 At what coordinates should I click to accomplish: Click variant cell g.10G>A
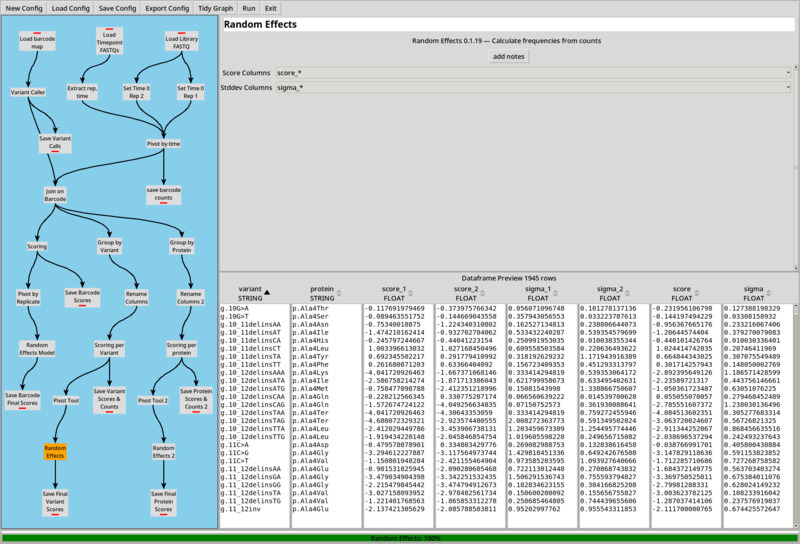point(235,308)
